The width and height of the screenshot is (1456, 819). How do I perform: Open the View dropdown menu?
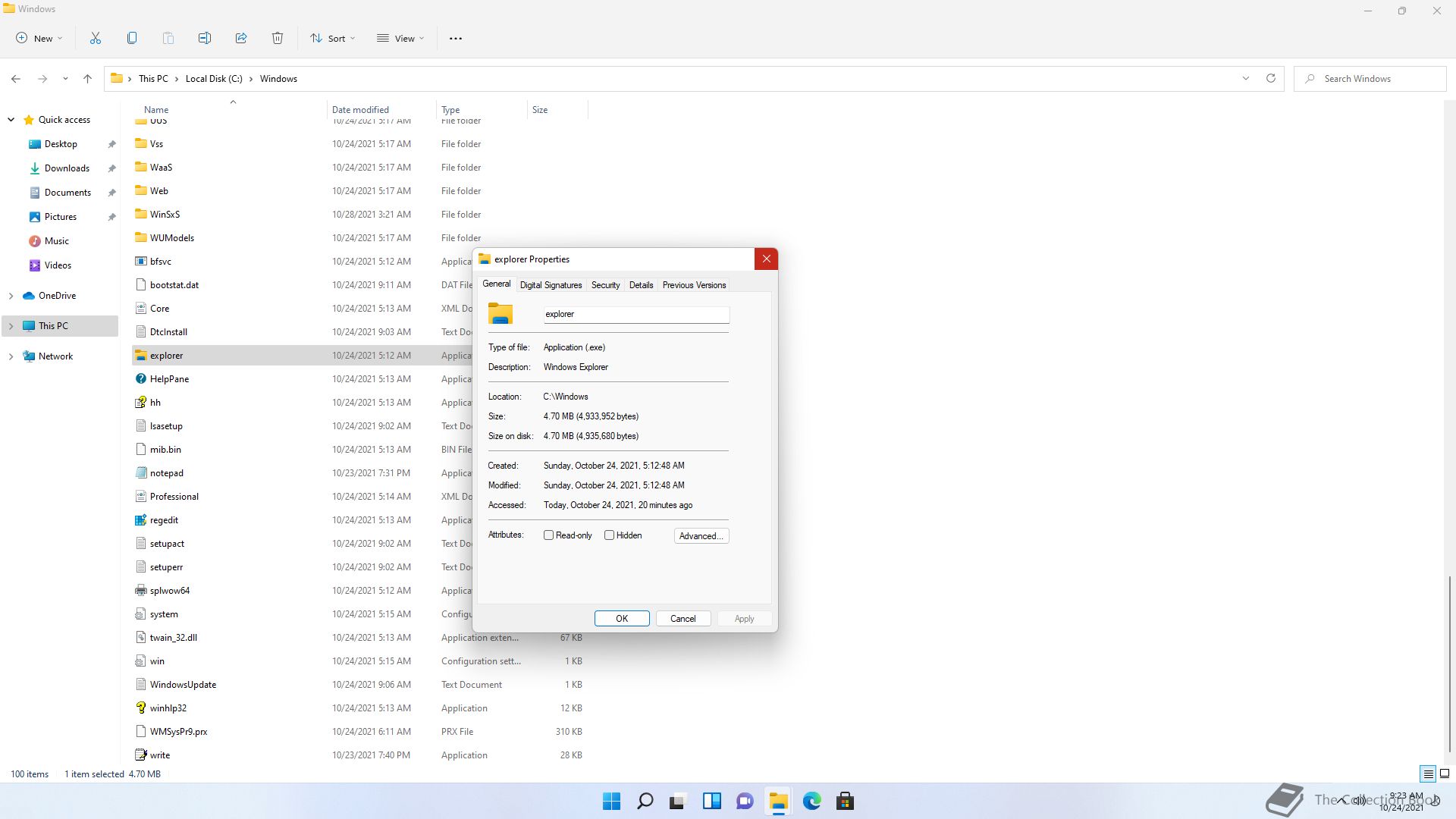(400, 38)
